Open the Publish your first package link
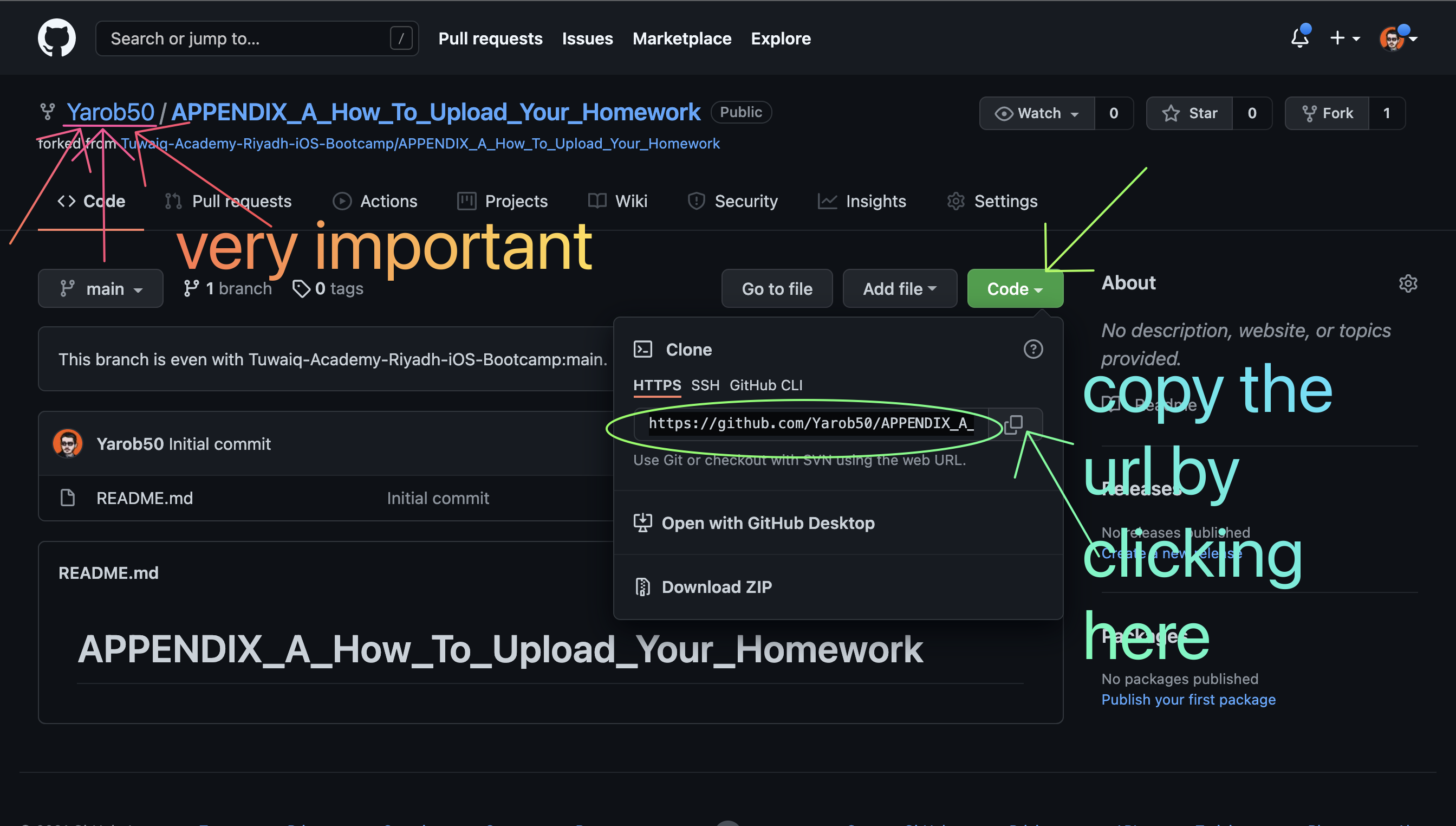 pyautogui.click(x=1188, y=700)
